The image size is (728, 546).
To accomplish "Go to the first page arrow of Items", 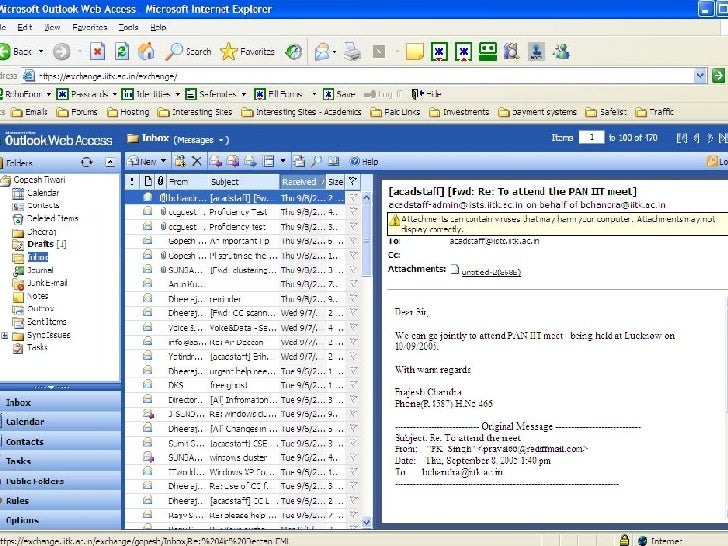I will click(682, 138).
